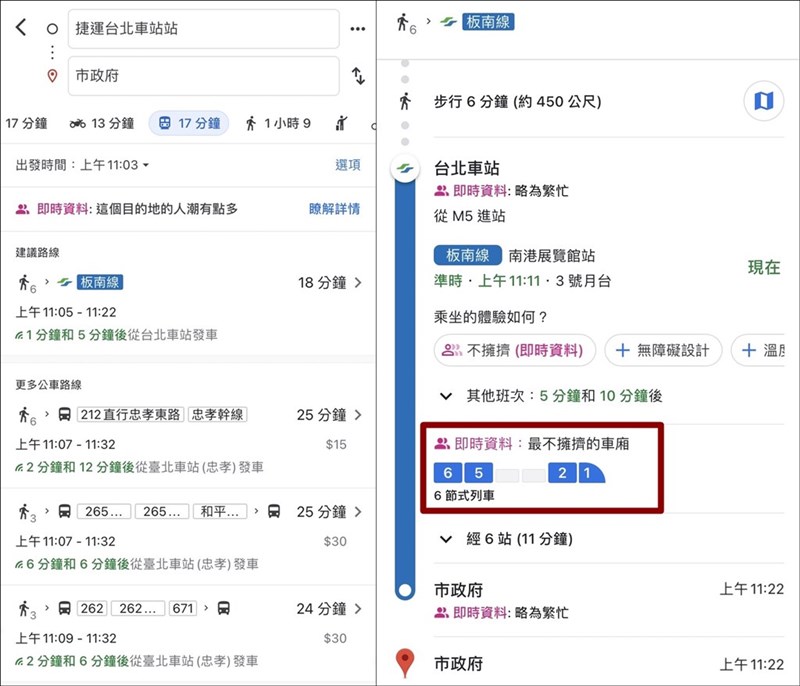The width and height of the screenshot is (800, 686).
Task: Open the 出發時間 上午11:03 dropdown
Action: tap(83, 165)
